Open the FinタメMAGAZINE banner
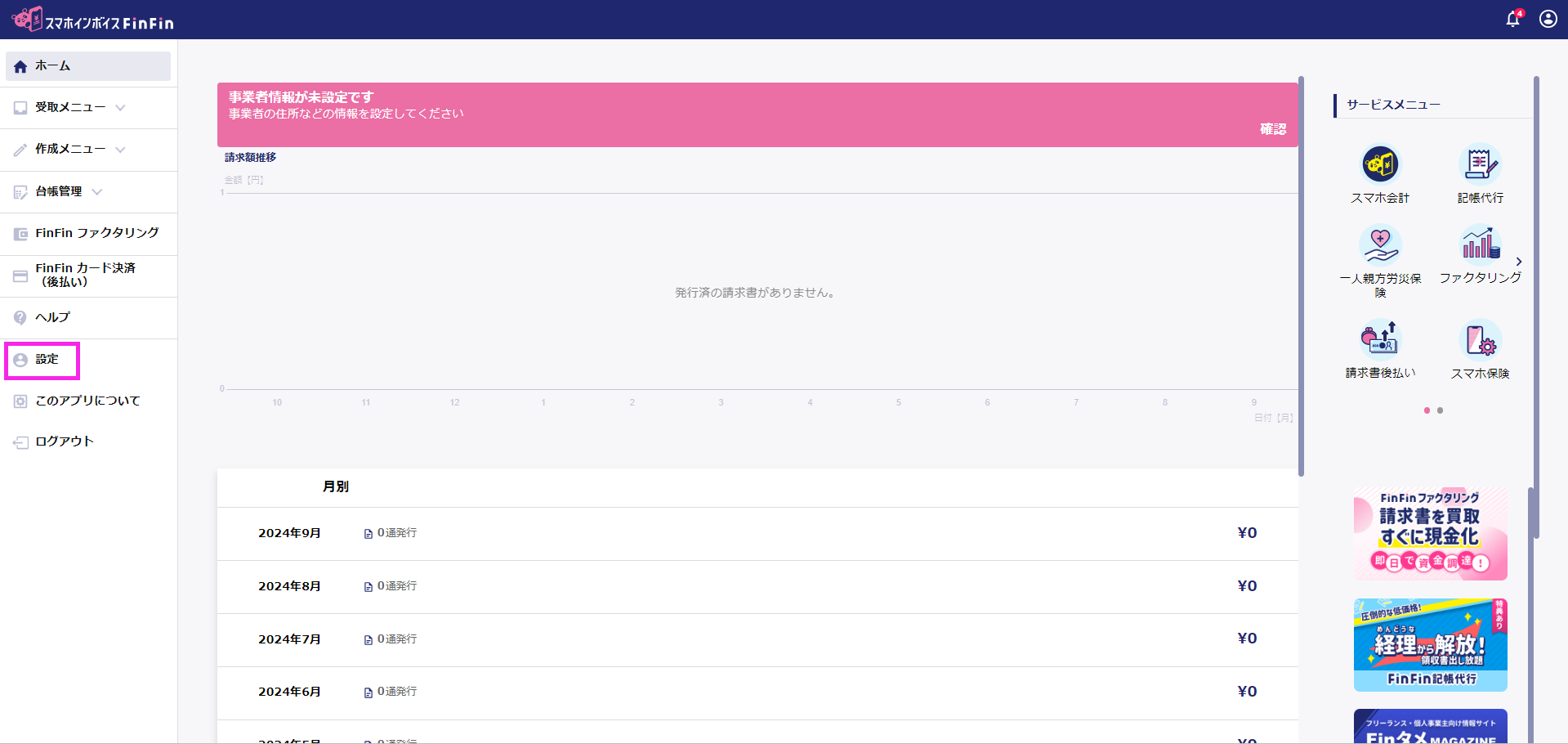This screenshot has height=744, width=1568. 1430,726
